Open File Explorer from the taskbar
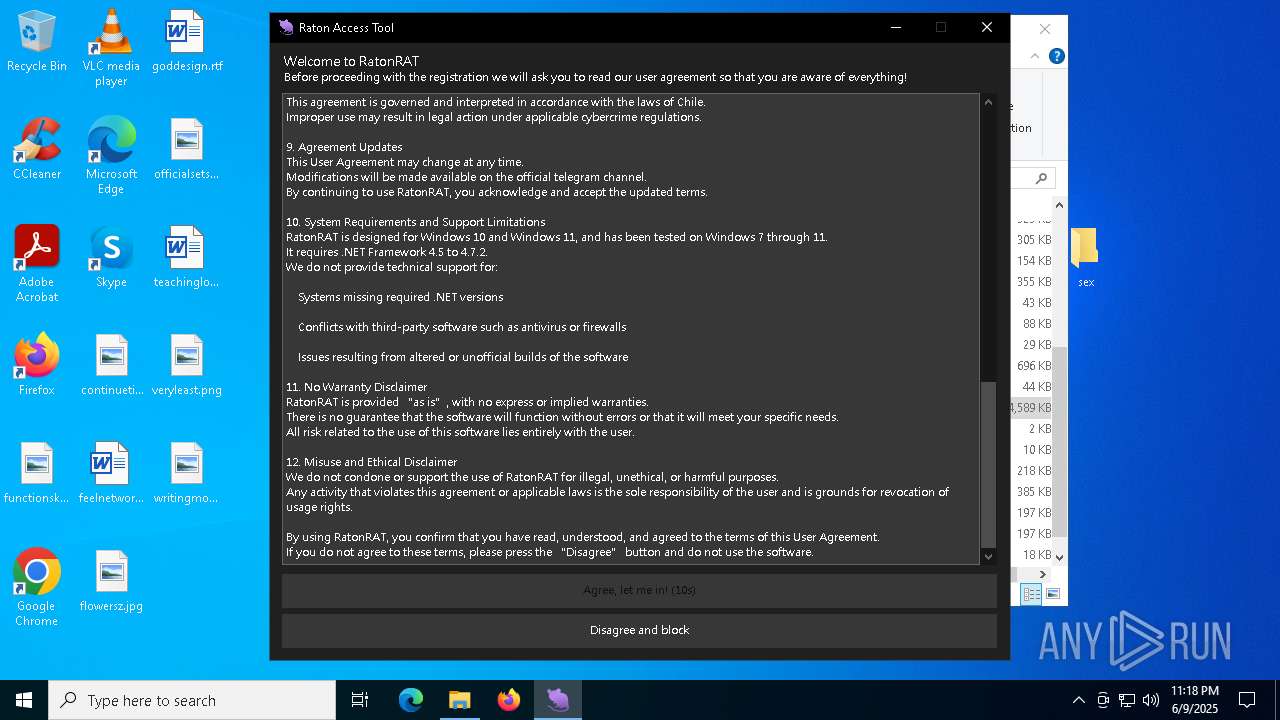This screenshot has height=720, width=1280. 460,700
